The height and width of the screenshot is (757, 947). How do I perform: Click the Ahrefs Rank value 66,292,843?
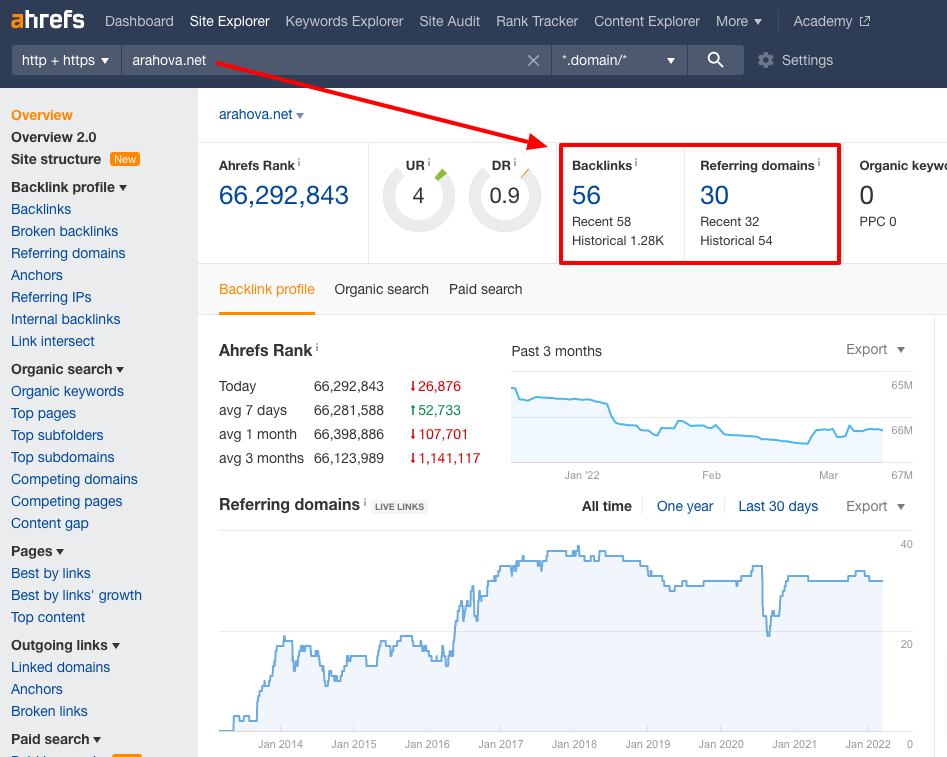(284, 195)
